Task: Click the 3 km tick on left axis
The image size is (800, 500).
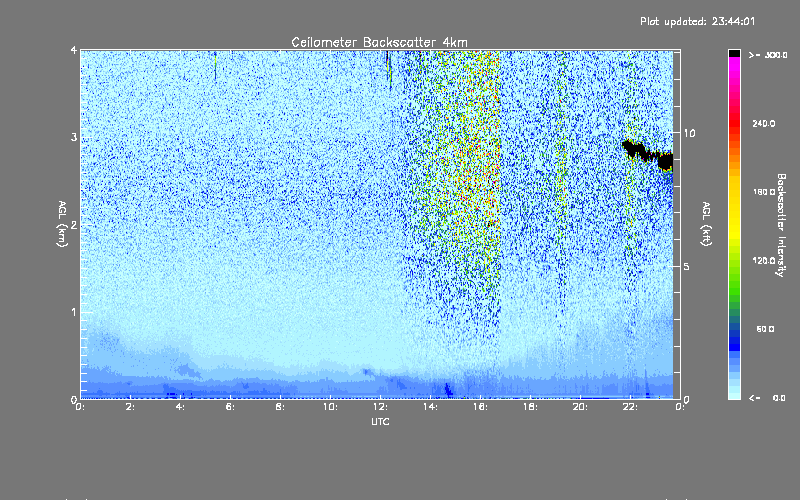Action: point(74,137)
